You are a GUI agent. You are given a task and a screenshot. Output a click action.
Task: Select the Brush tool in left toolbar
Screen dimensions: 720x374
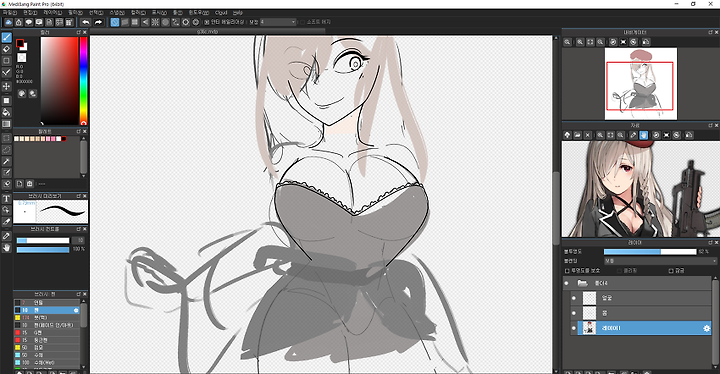click(x=6, y=37)
